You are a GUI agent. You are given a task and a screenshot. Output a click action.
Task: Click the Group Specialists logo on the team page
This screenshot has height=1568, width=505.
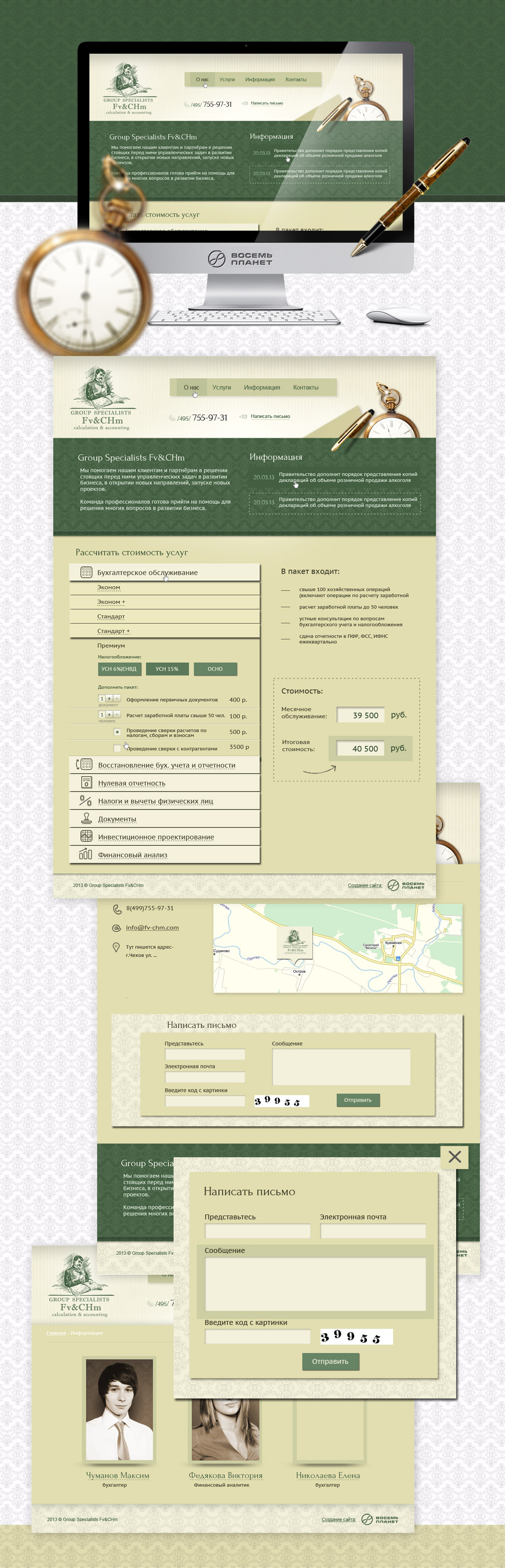[80, 1284]
